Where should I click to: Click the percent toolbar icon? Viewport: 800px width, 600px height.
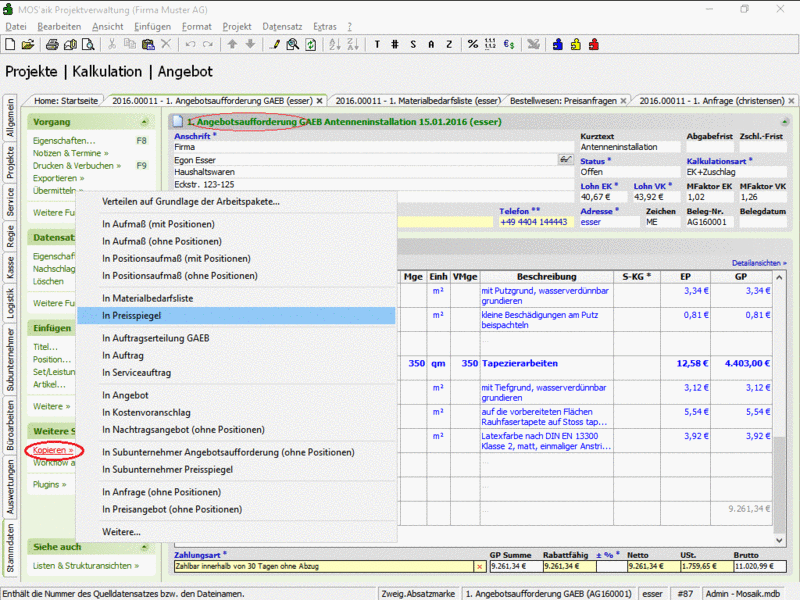point(473,44)
